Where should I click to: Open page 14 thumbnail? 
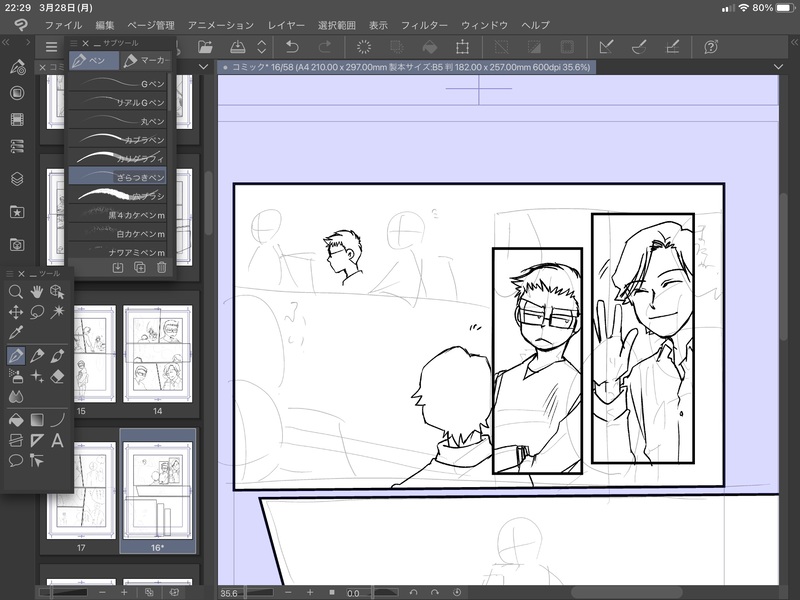(x=158, y=354)
